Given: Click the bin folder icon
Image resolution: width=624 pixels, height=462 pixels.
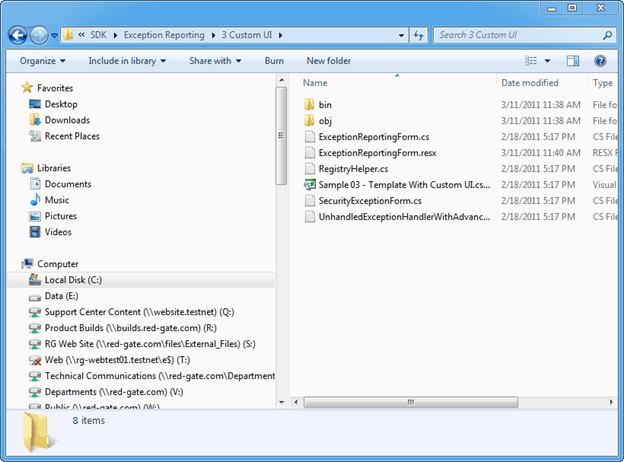Looking at the screenshot, I should click(309, 105).
